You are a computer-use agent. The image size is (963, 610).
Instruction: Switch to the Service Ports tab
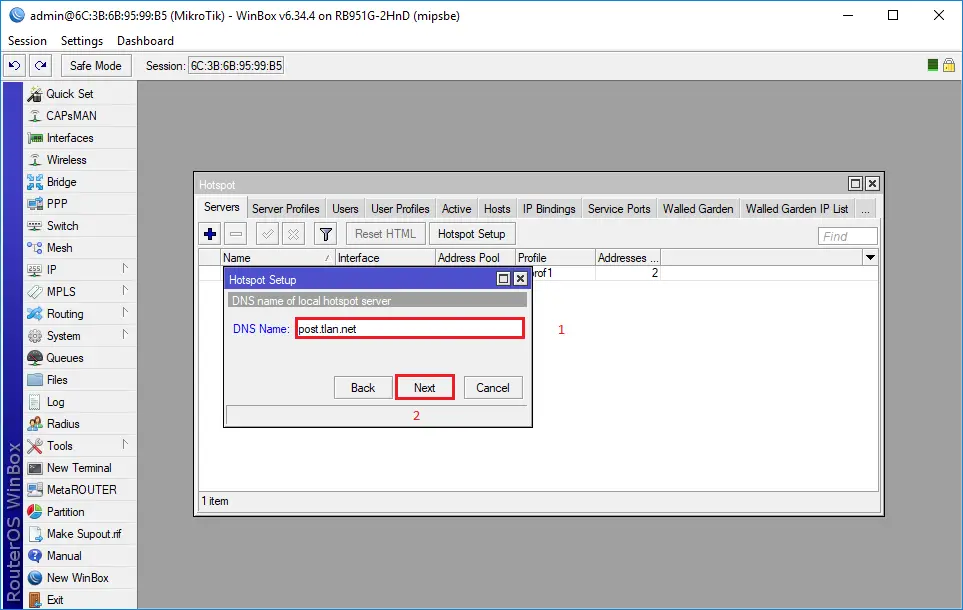point(619,209)
